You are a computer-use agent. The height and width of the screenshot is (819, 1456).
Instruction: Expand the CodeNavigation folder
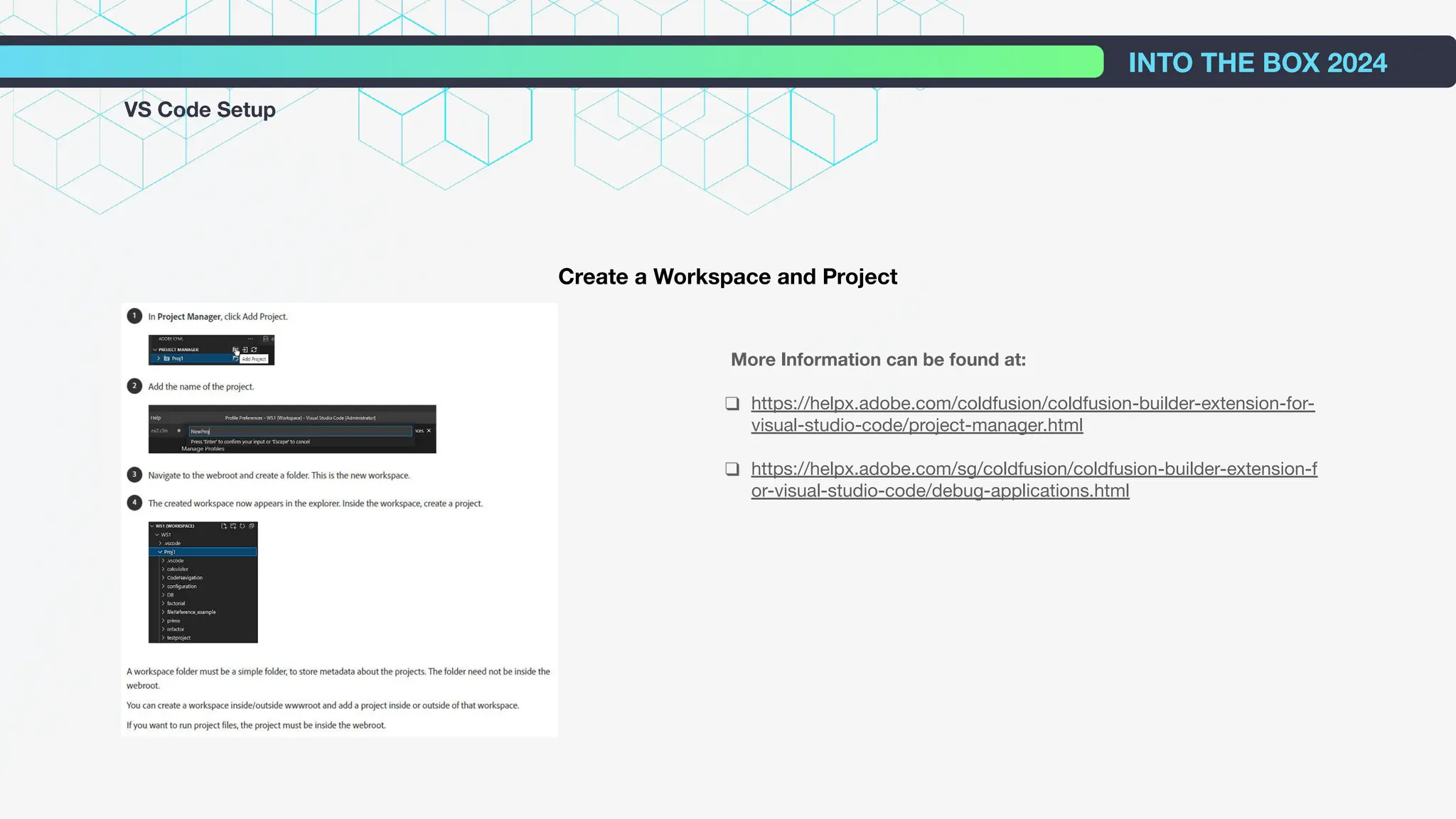[163, 578]
